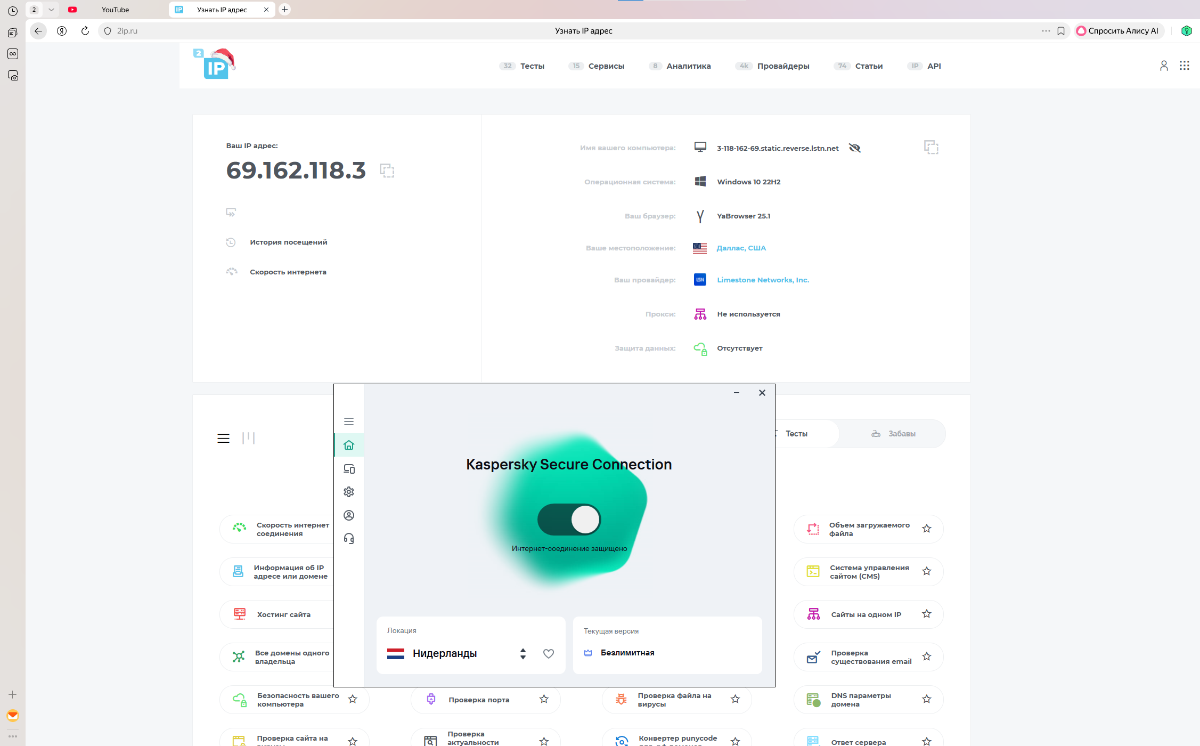Viewport: 1200px width, 746px height.
Task: Copy all details icon in info panel
Action: coord(931,147)
